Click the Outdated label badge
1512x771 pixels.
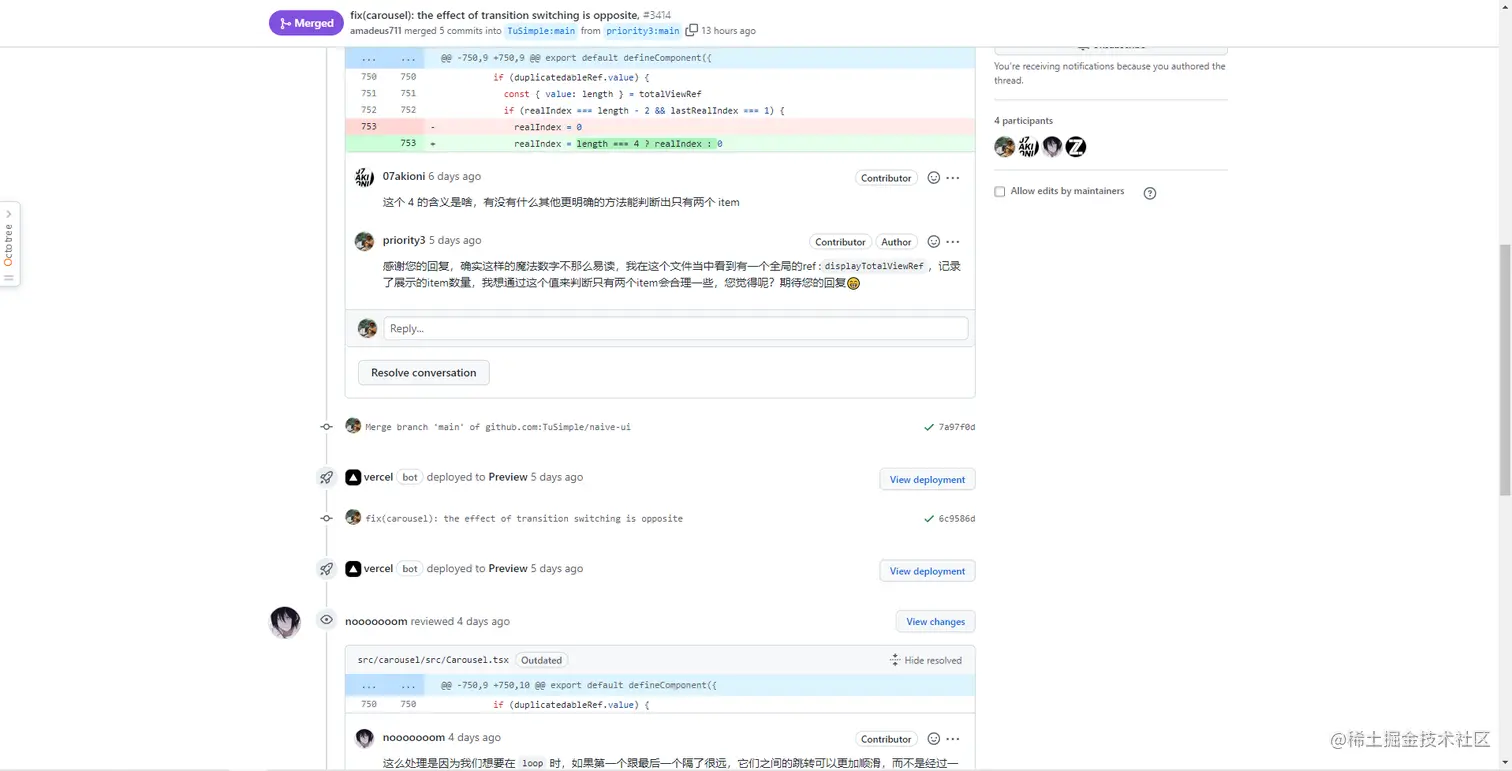[x=541, y=660]
